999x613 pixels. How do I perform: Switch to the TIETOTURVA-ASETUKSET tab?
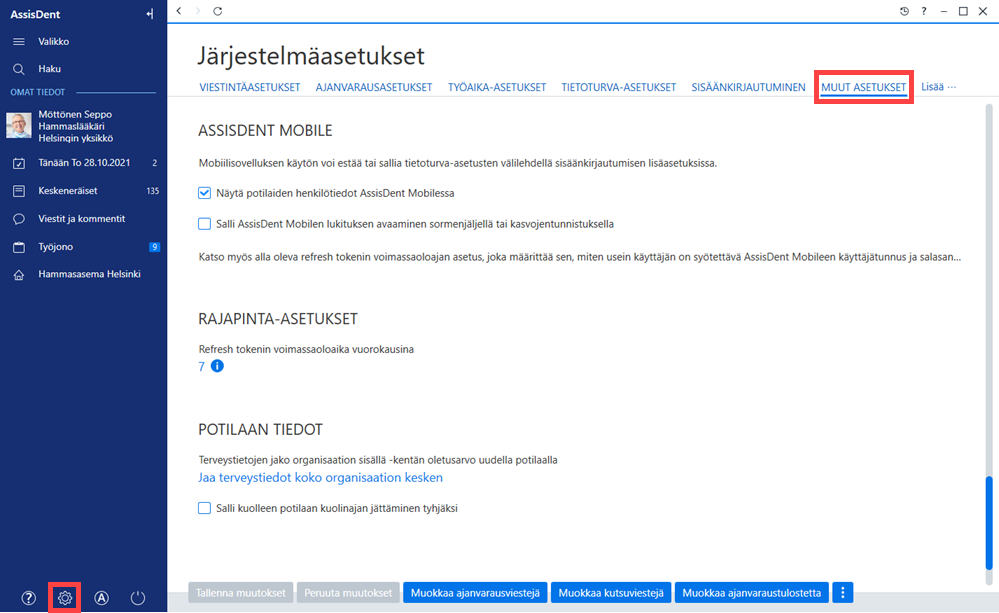point(619,87)
